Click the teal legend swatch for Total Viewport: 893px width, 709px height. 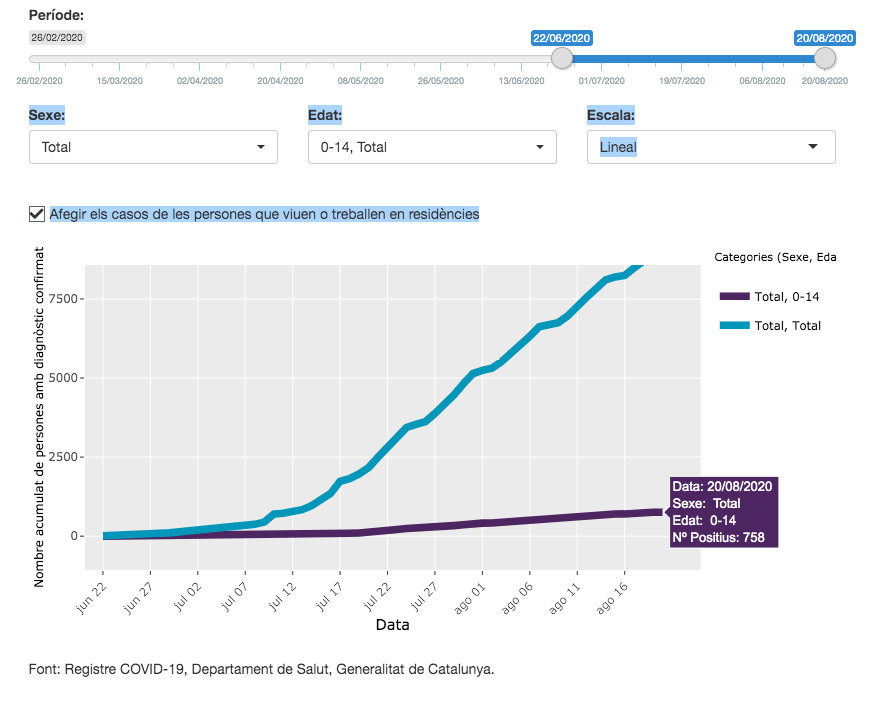[733, 325]
